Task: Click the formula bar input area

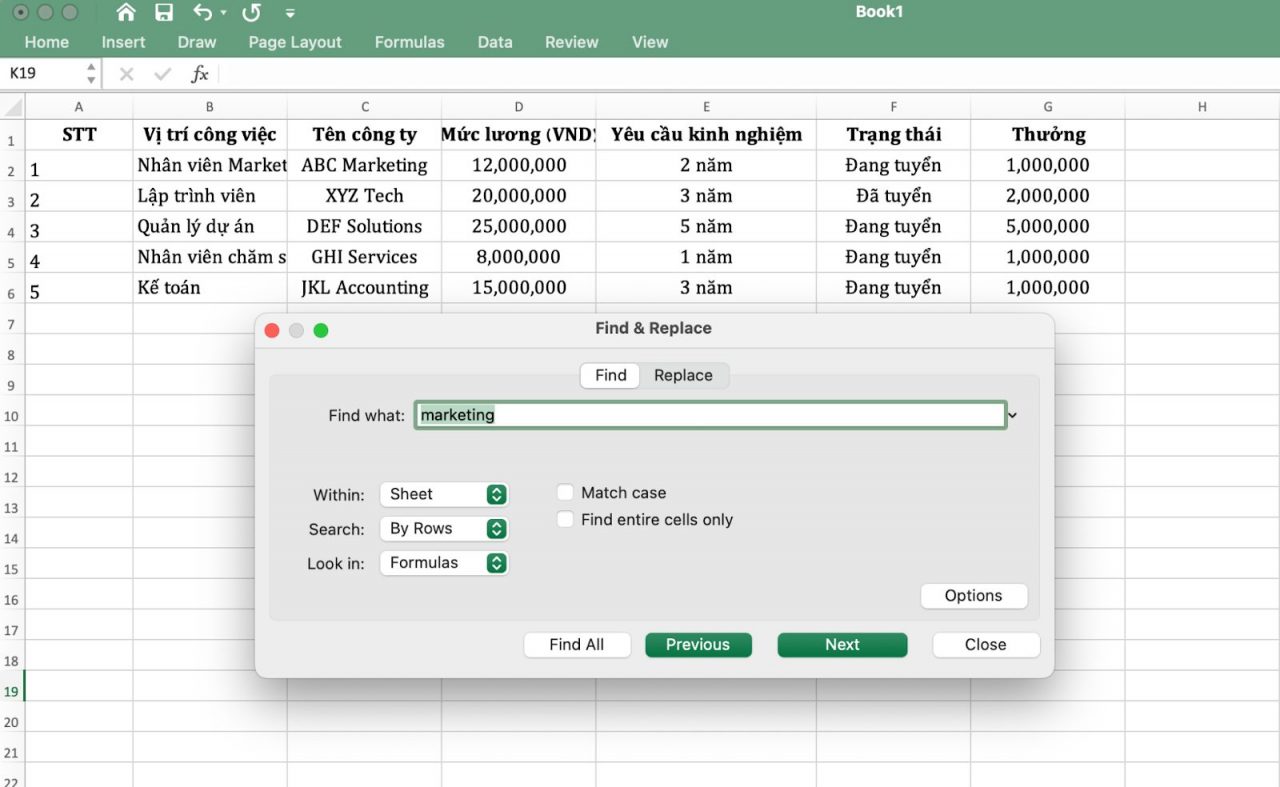Action: click(748, 74)
